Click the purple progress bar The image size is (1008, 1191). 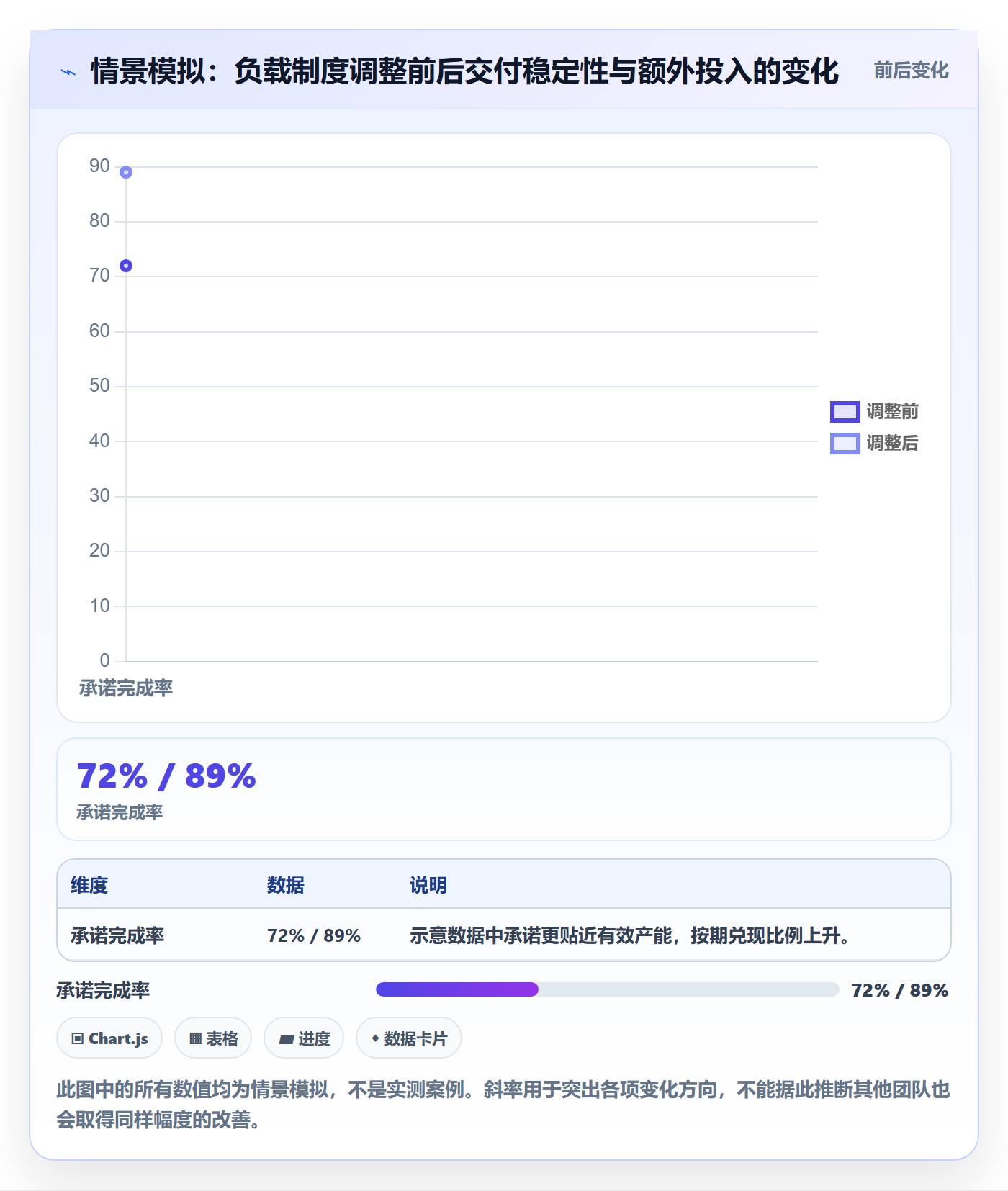[457, 989]
